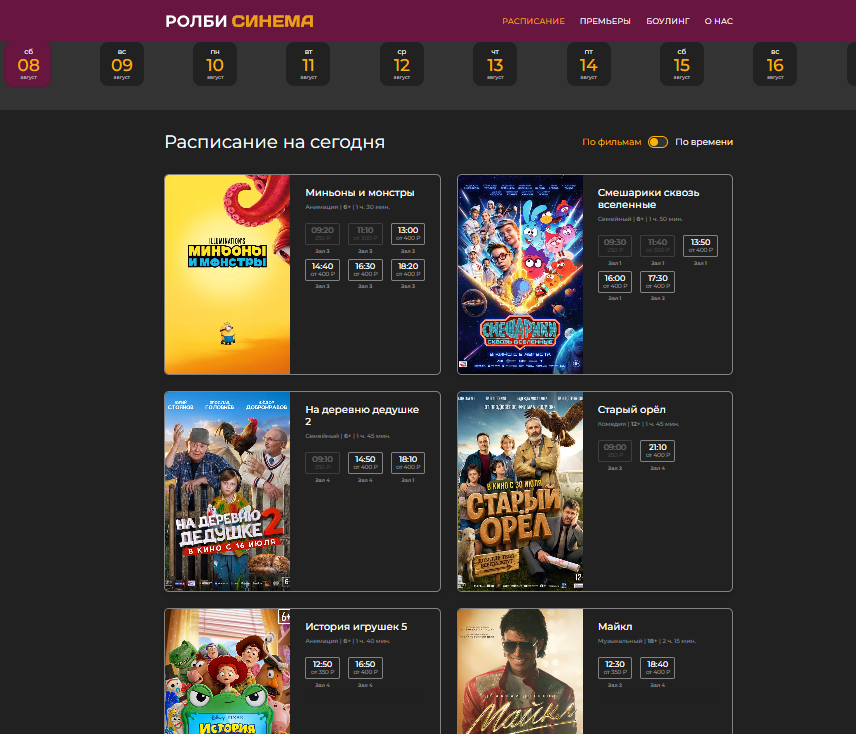Select Thursday 13 August date
The width and height of the screenshot is (856, 734).
[x=495, y=64]
